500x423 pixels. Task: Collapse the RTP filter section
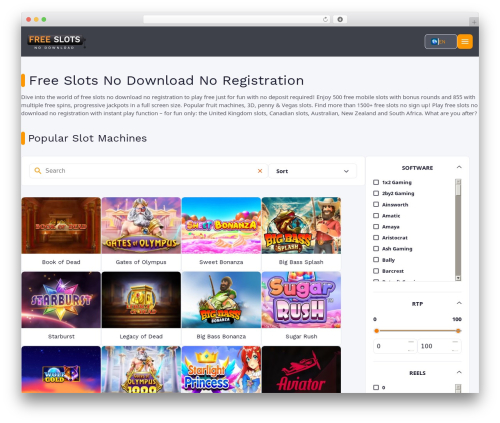459,303
